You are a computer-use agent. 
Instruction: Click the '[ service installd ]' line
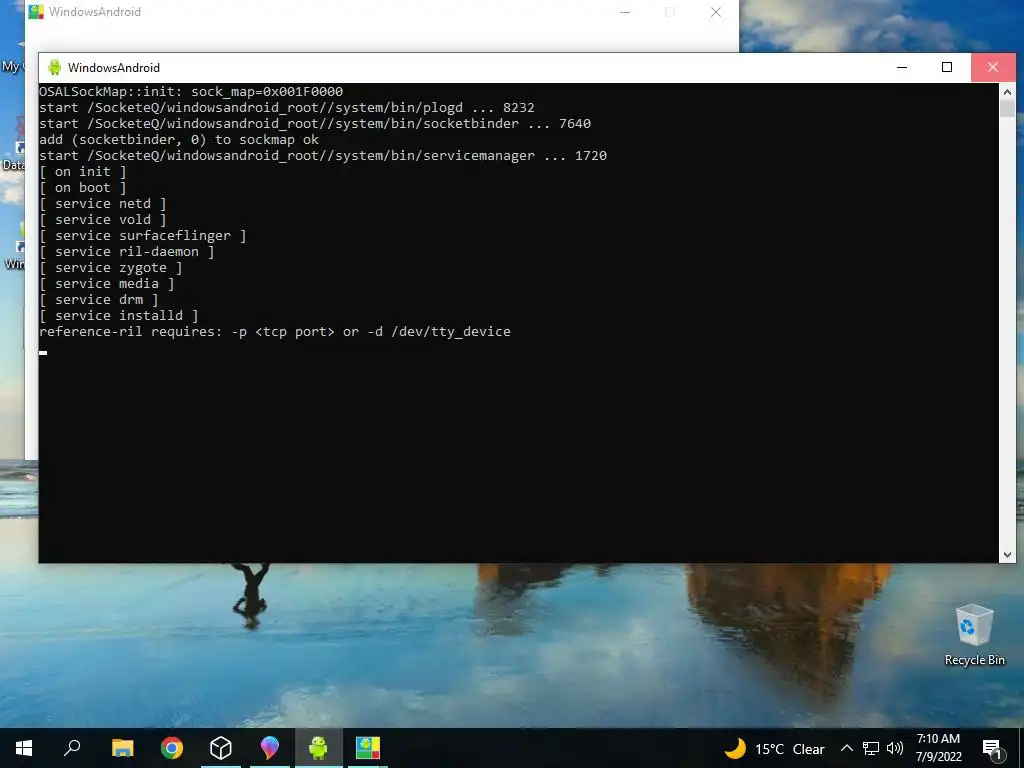tap(118, 315)
